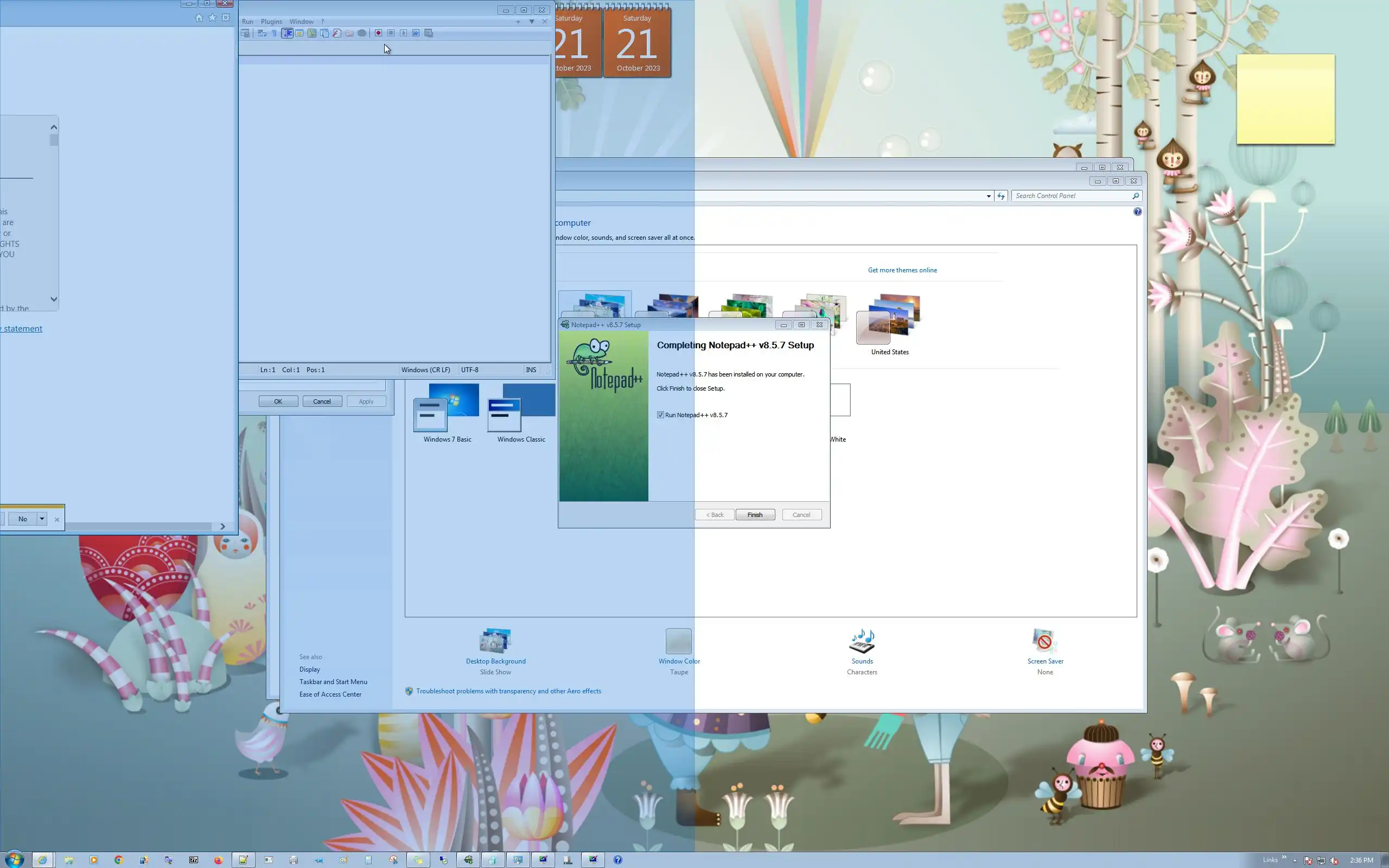Toggle Show All Characters paragraph icon
Screen dimensions: 1389x868
tap(275, 33)
